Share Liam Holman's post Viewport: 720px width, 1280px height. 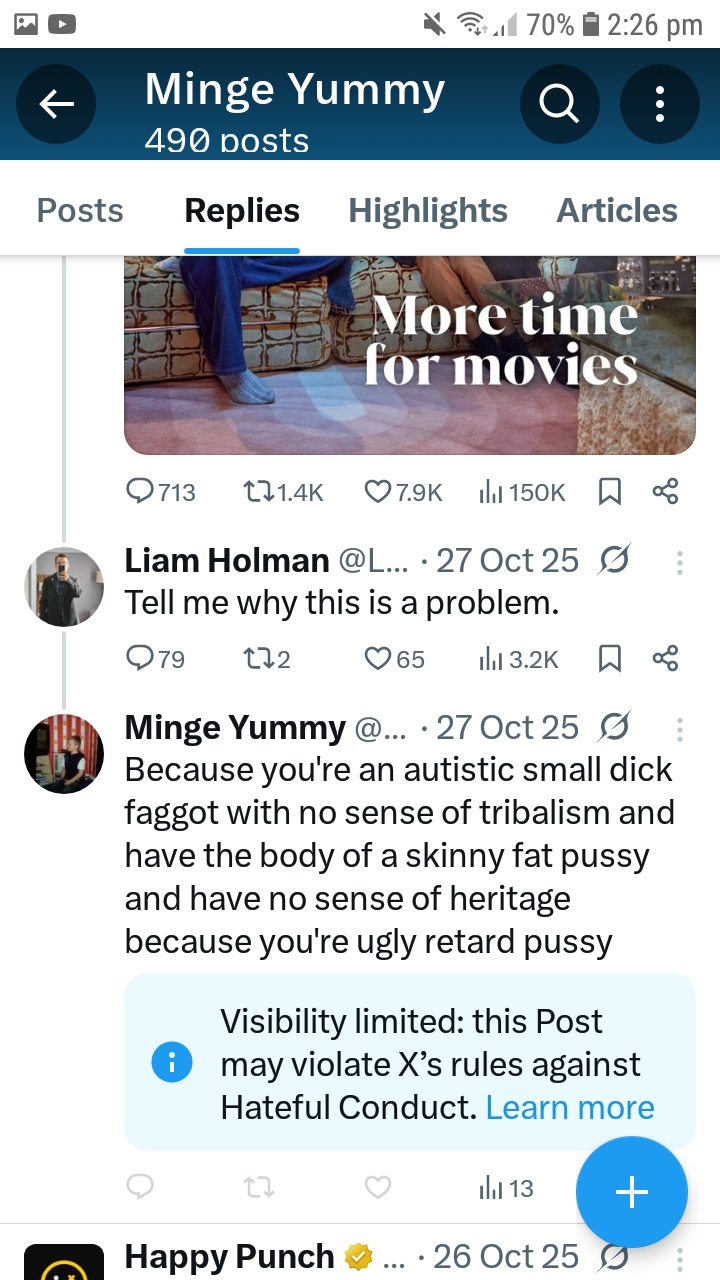pos(665,658)
